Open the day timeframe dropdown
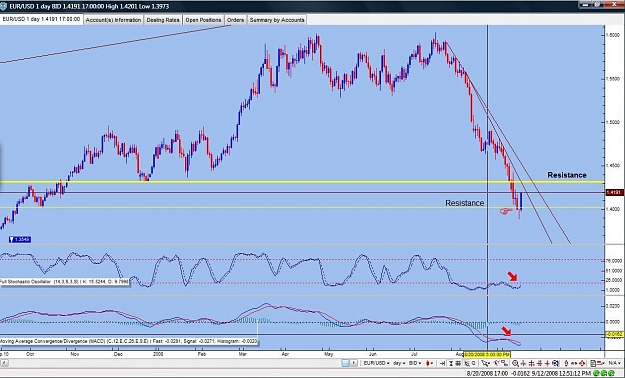Screen dimensions: 625x378 pos(399,363)
